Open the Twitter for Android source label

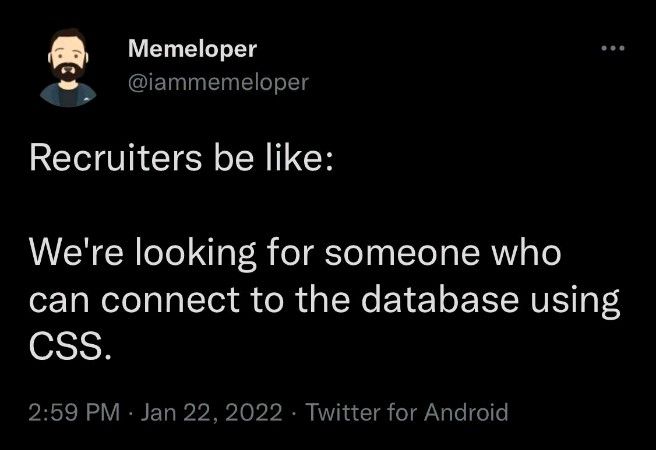point(407,412)
